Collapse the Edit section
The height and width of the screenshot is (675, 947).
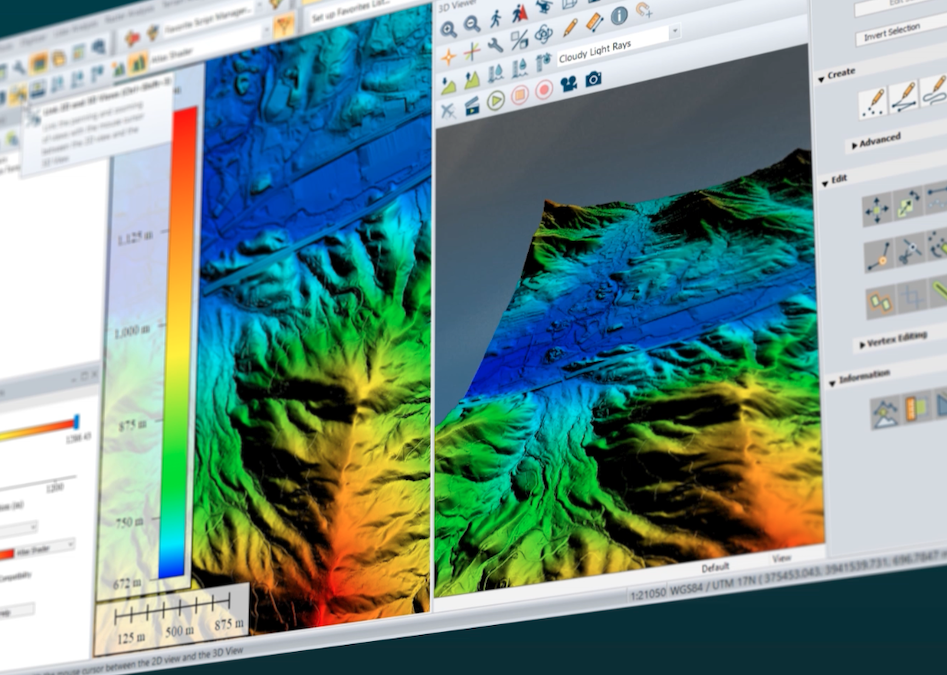point(826,183)
